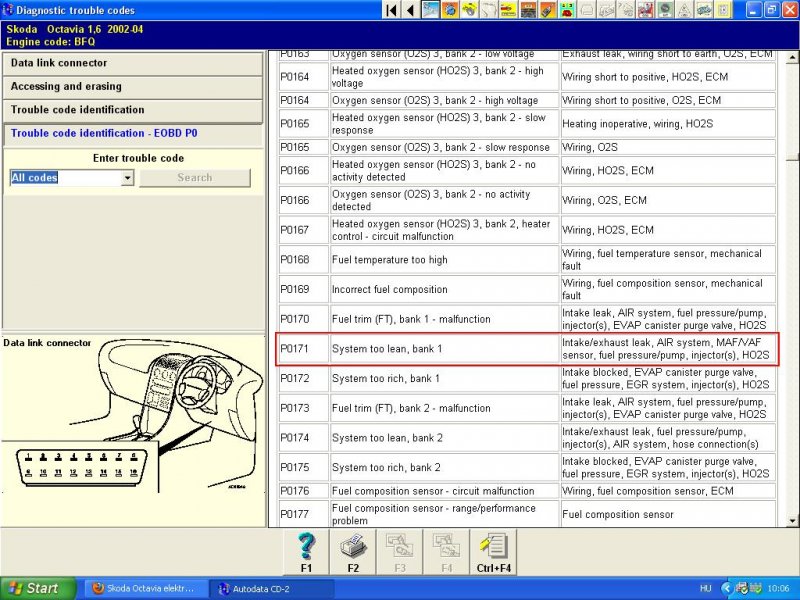Click the greyed-out F3 image button
The width and height of the screenshot is (800, 600).
click(x=399, y=553)
